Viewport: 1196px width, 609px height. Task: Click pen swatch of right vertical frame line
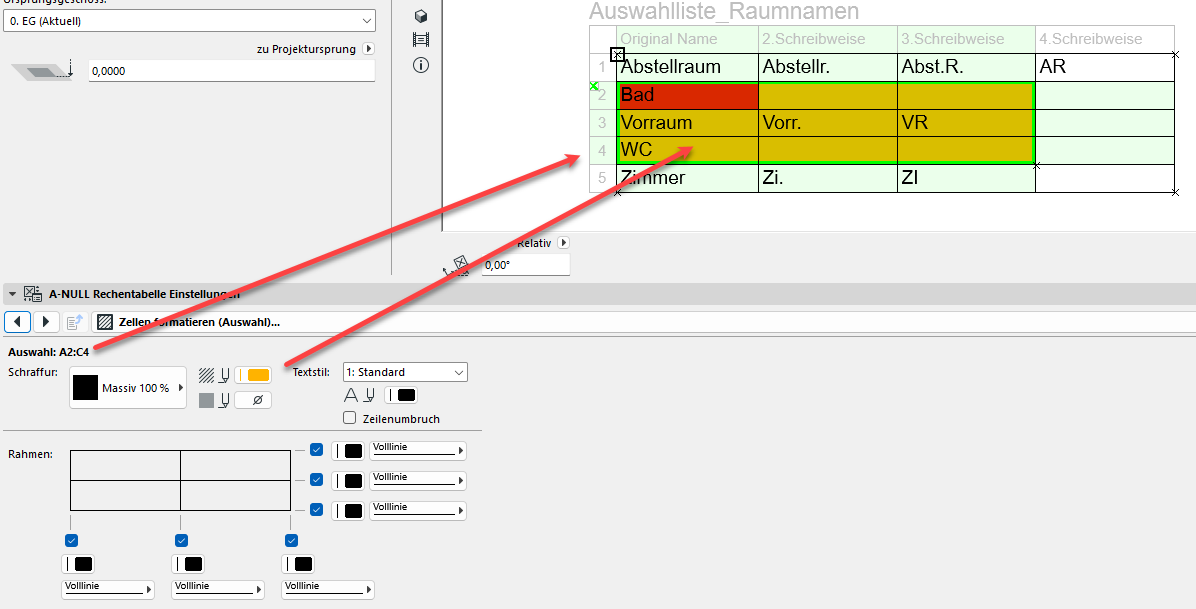[297, 564]
